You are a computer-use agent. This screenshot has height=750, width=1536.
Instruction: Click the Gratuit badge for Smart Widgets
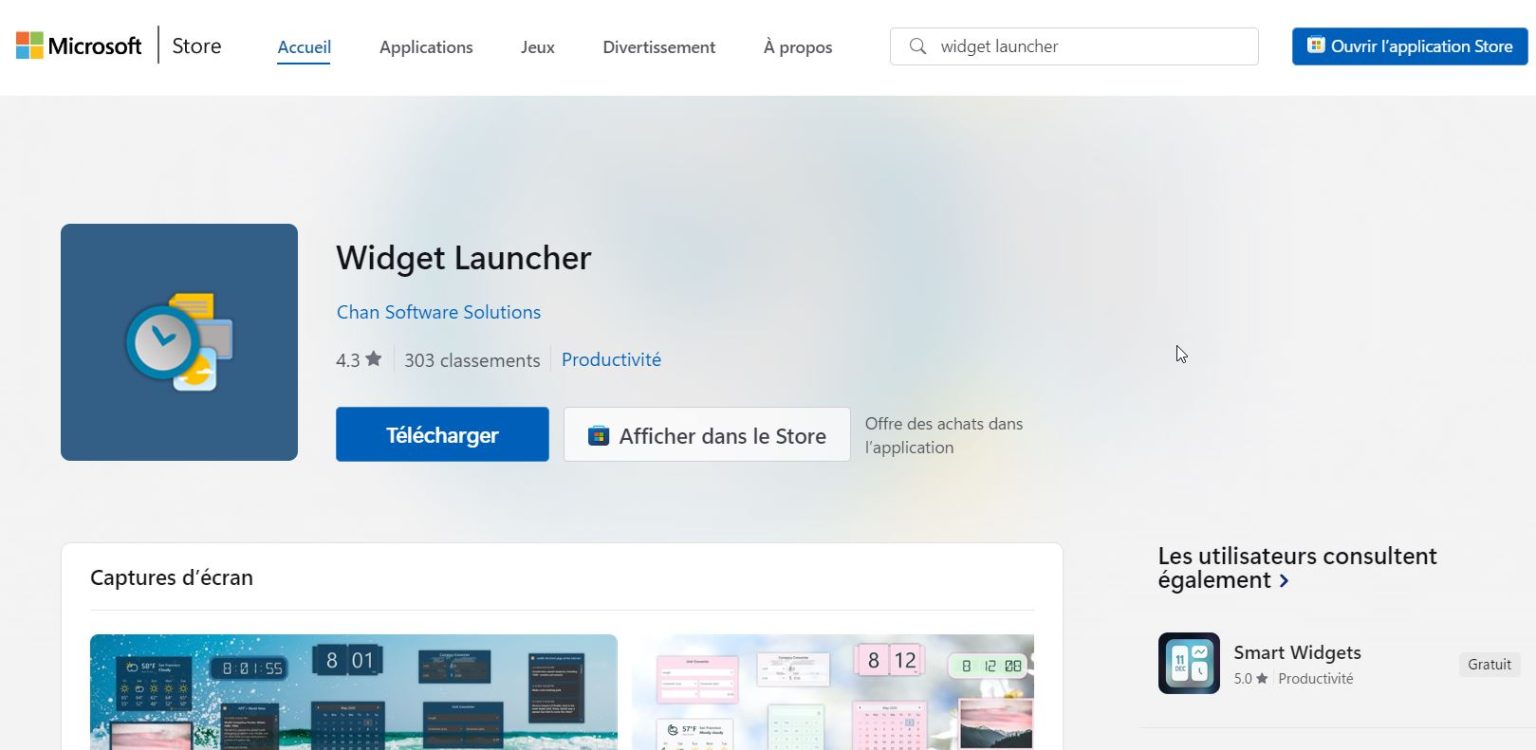[x=1489, y=664]
